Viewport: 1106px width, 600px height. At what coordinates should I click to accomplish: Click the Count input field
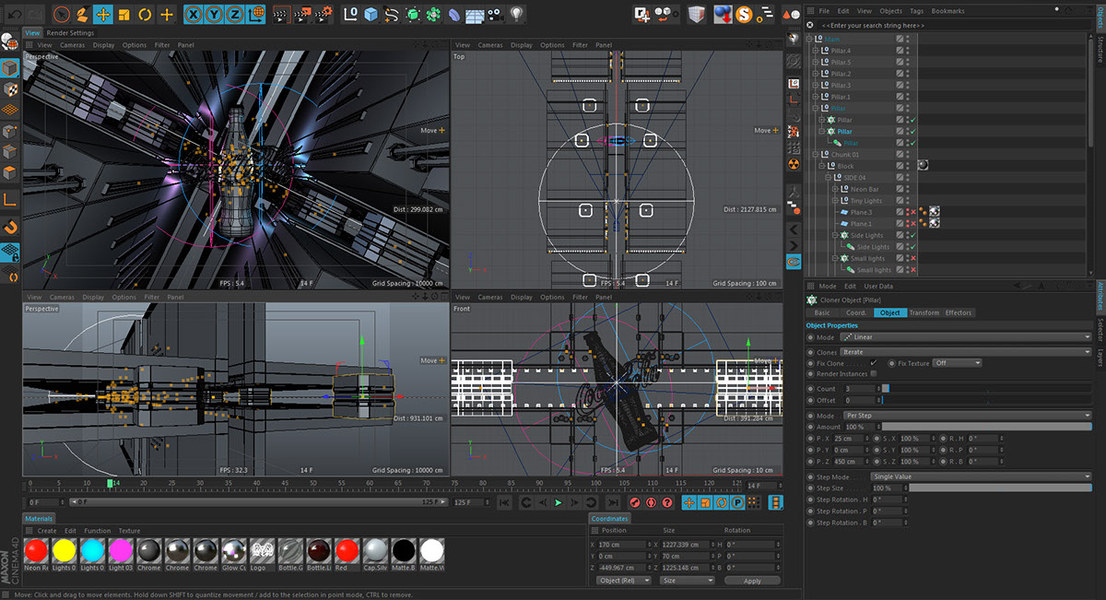click(860, 389)
